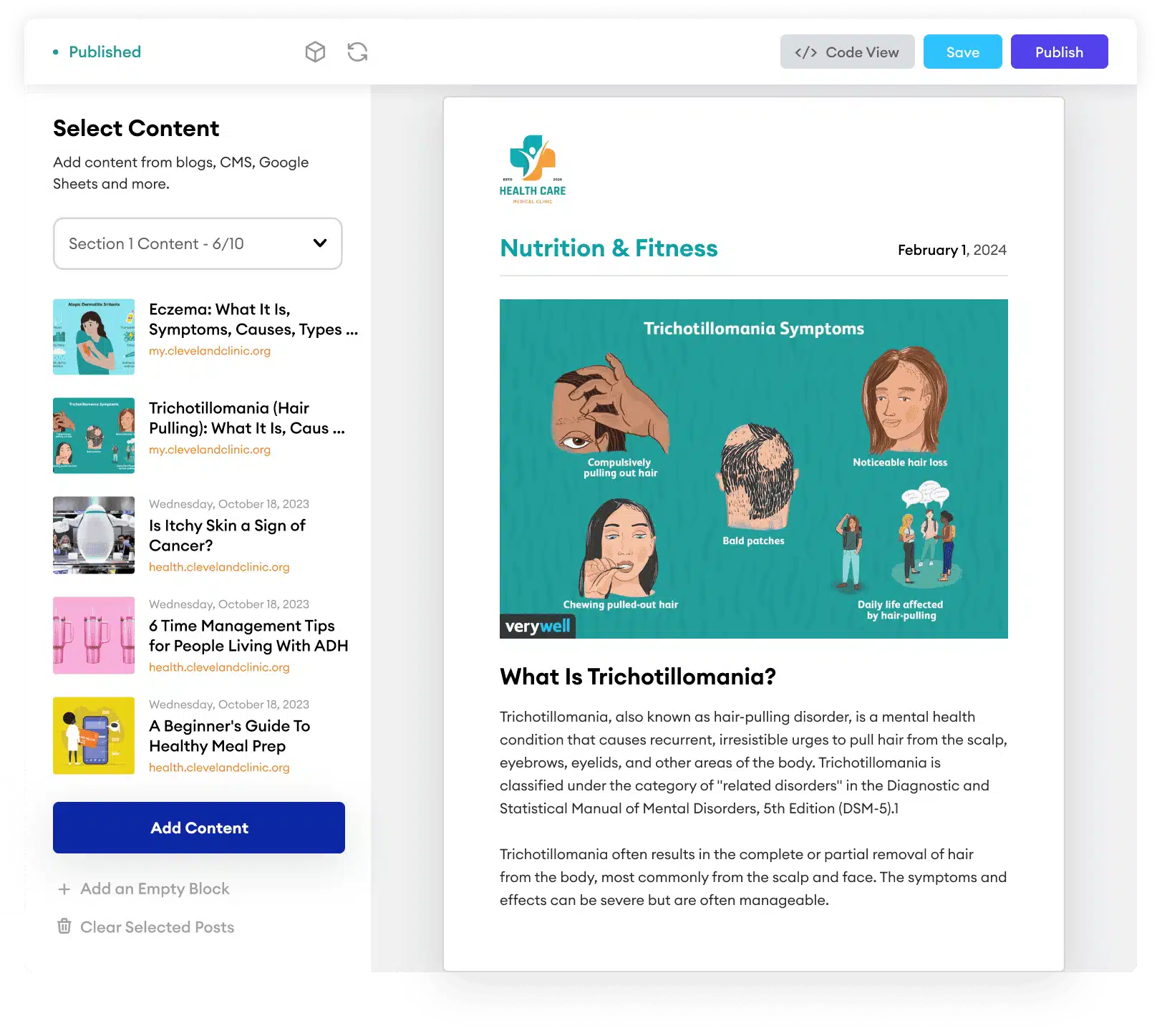Expand the Section 1 Content dropdown
This screenshot has height=1036, width=1157.
point(198,243)
